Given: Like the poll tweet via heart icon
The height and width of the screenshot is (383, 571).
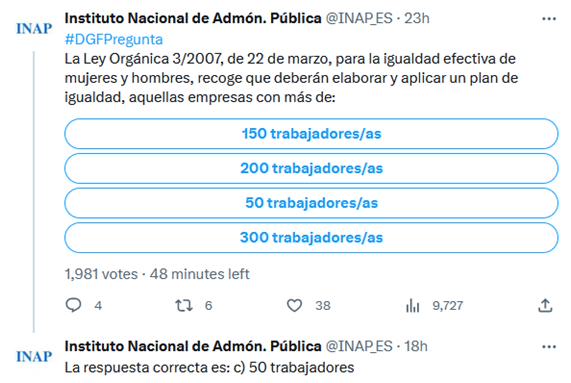Looking at the screenshot, I should click(294, 305).
